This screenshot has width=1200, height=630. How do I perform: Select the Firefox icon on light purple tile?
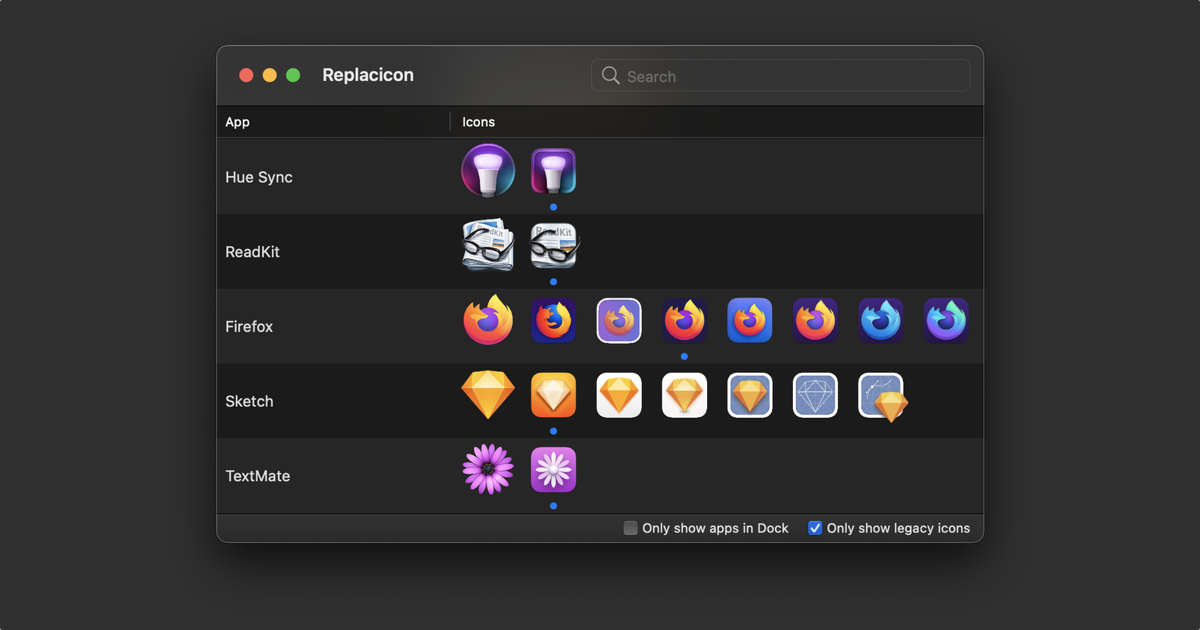coord(619,320)
